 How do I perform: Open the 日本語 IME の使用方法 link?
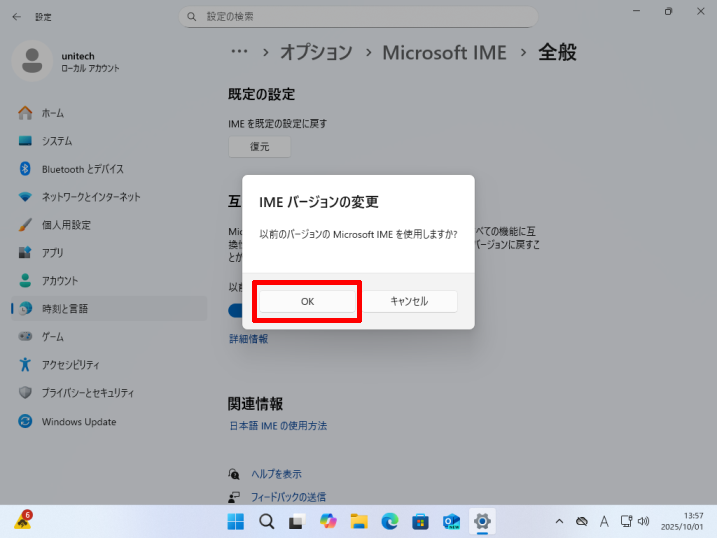pos(278,426)
